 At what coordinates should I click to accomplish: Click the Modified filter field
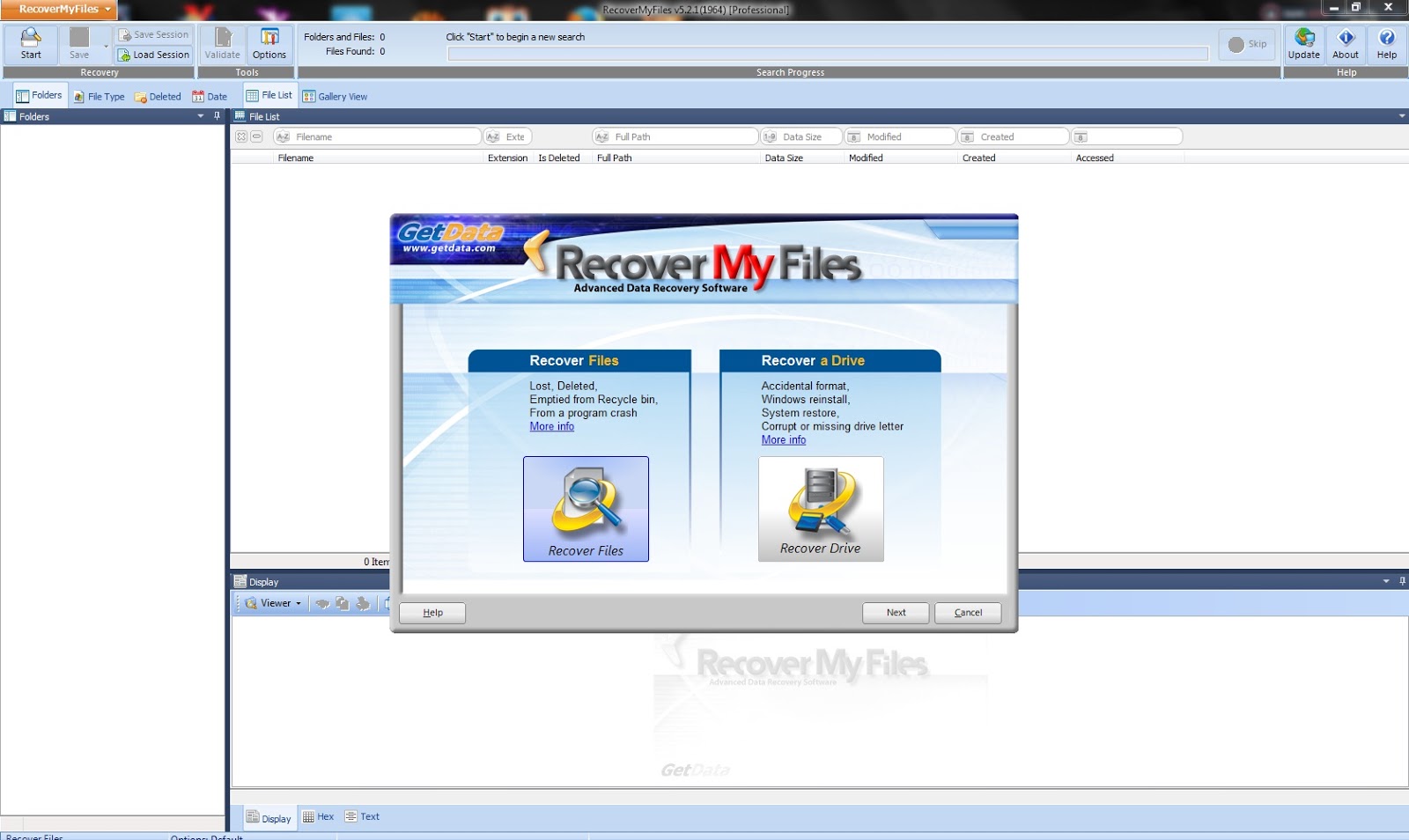tap(900, 136)
